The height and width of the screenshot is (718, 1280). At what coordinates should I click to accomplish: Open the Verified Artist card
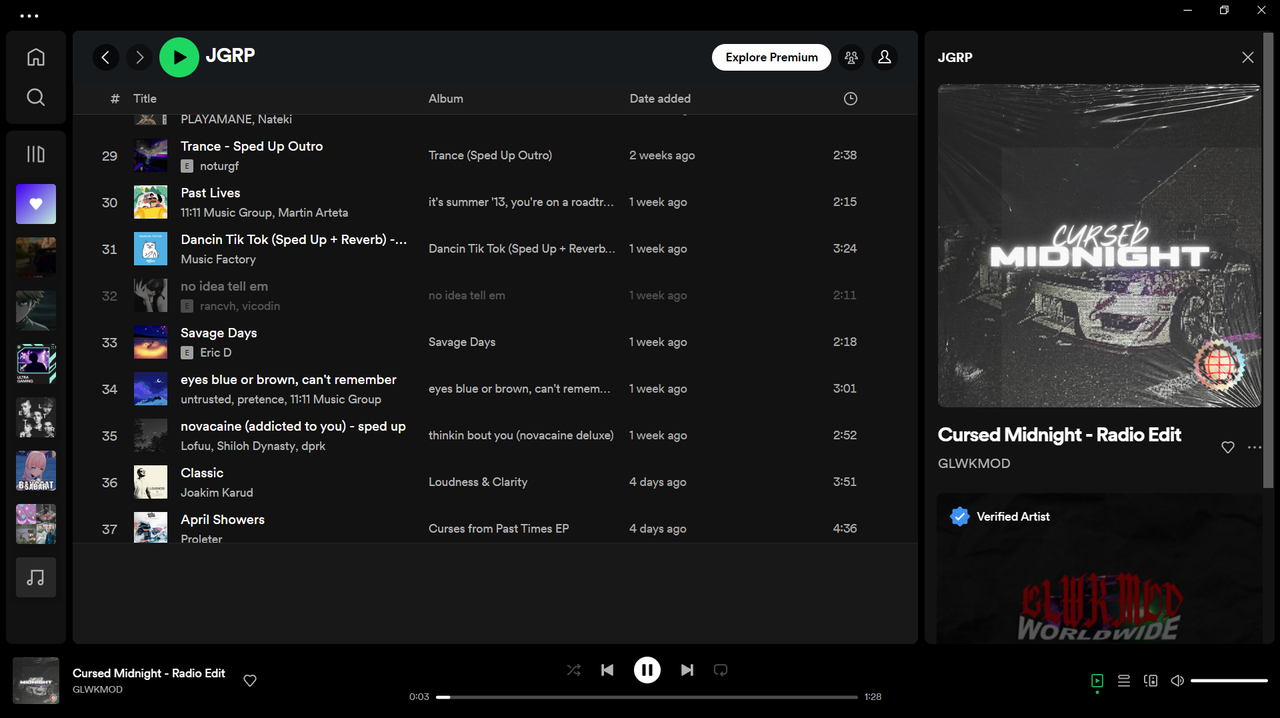1099,568
